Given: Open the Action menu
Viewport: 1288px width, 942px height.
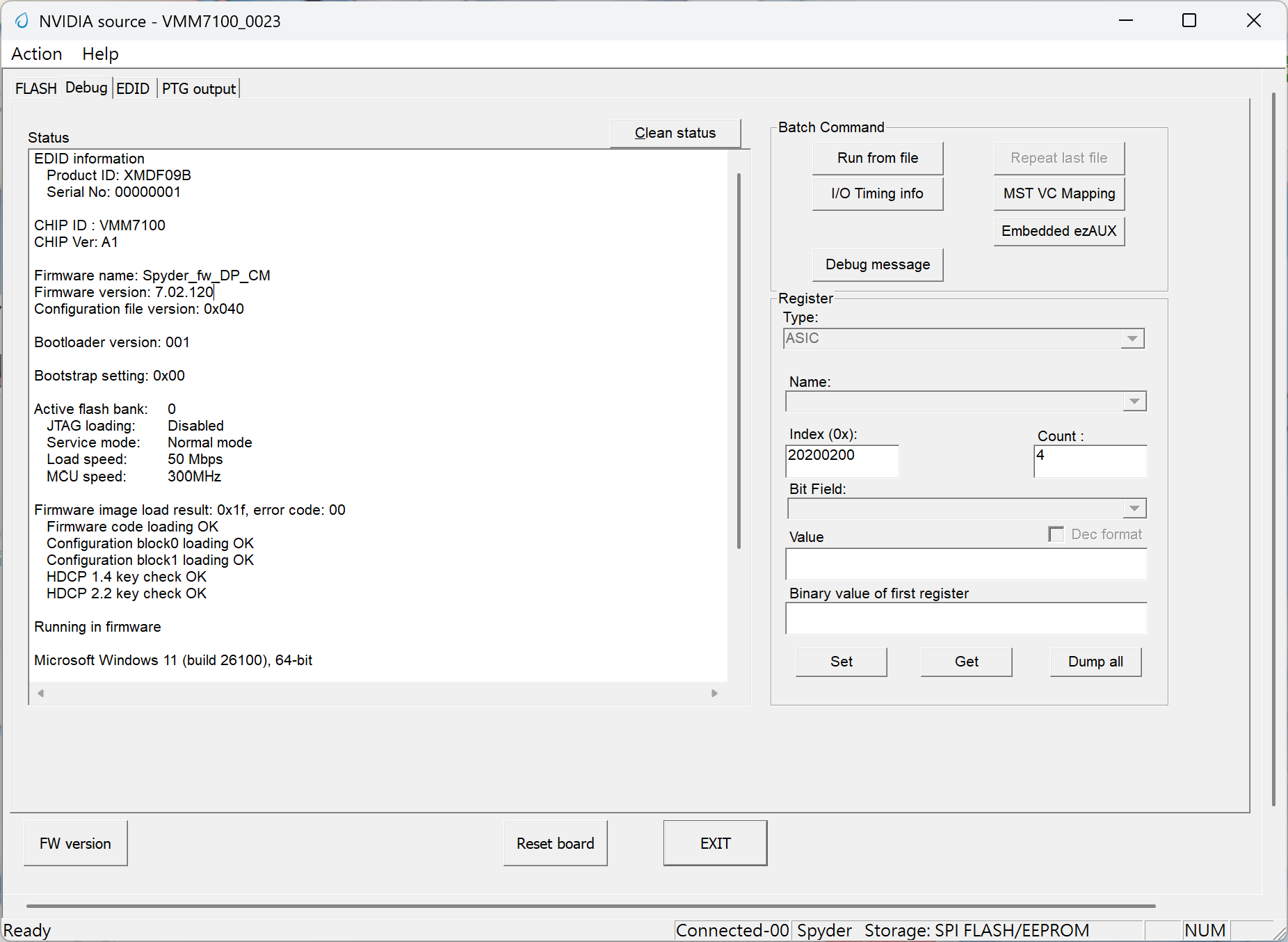Looking at the screenshot, I should pos(37,54).
